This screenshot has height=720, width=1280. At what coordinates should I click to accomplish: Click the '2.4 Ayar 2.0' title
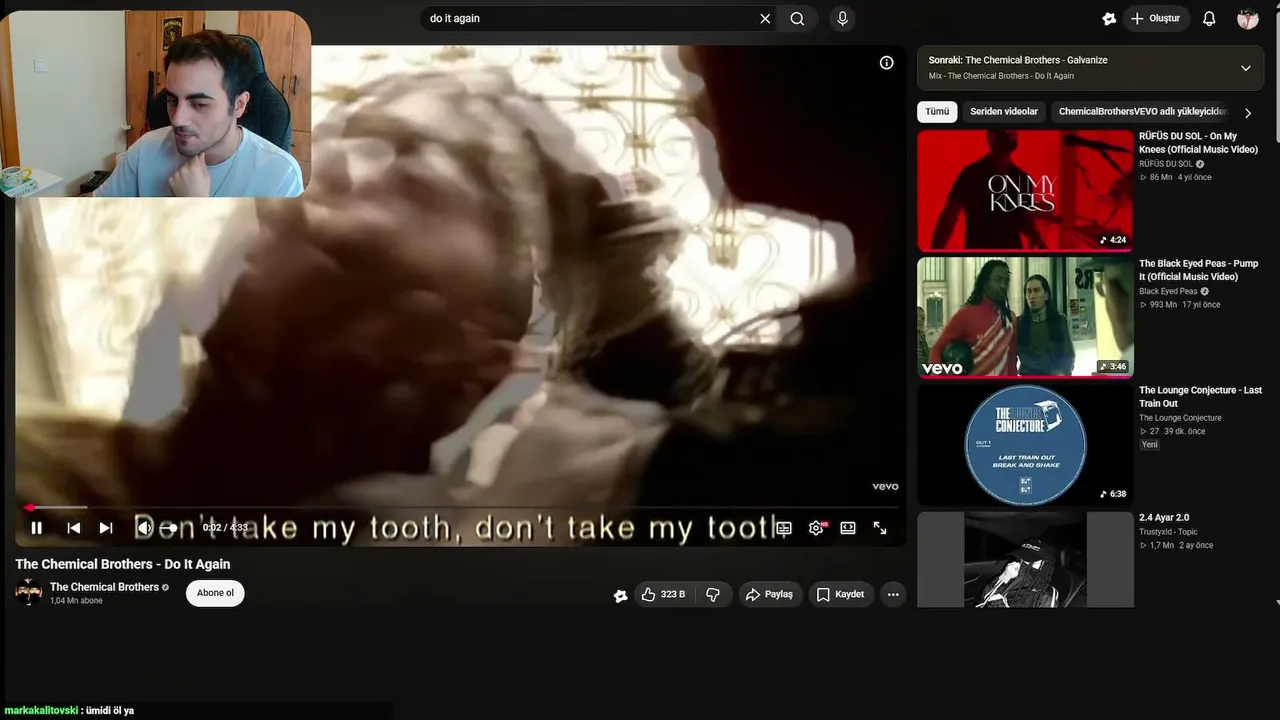point(1164,518)
